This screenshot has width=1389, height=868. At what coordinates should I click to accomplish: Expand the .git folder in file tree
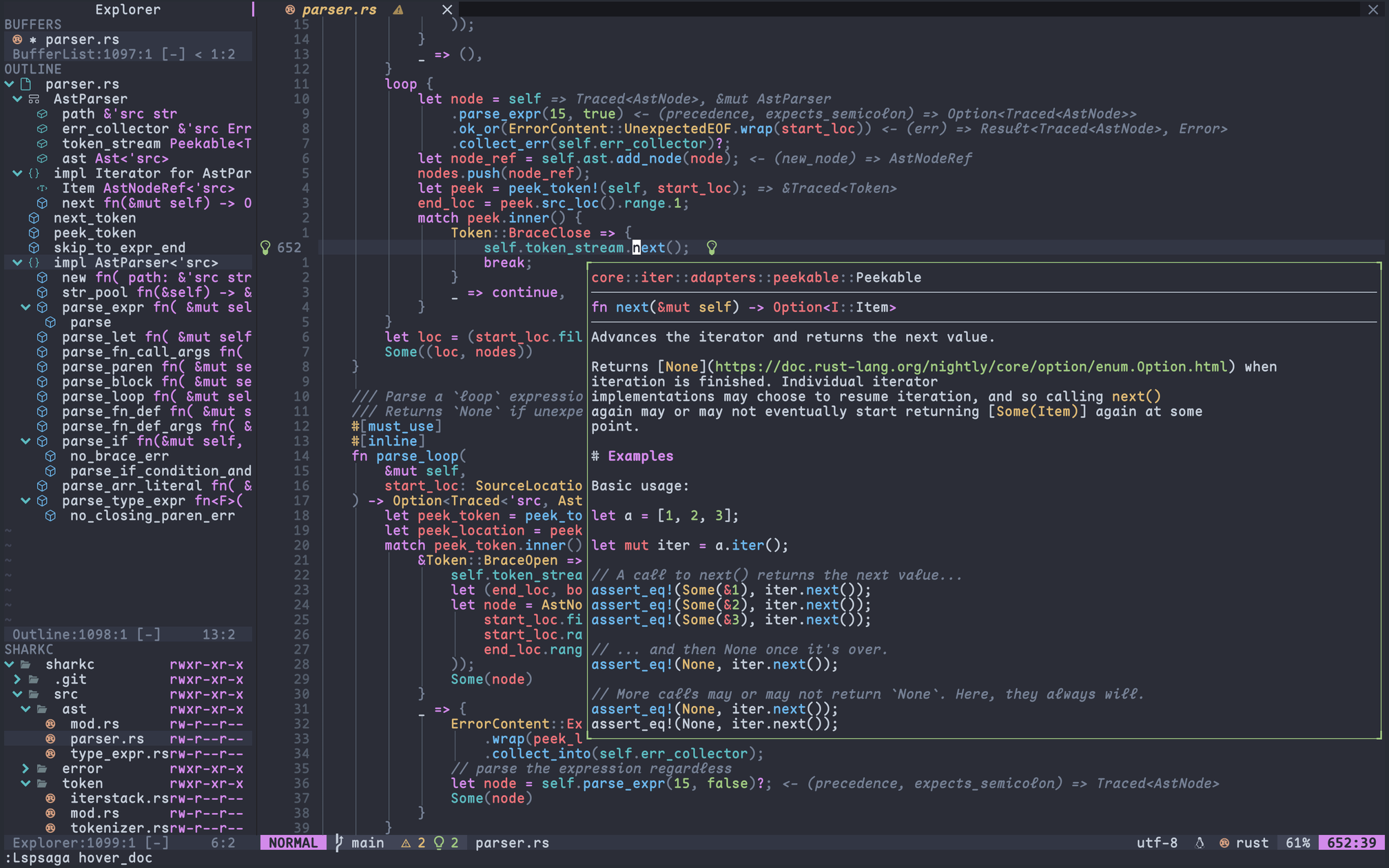(18, 679)
